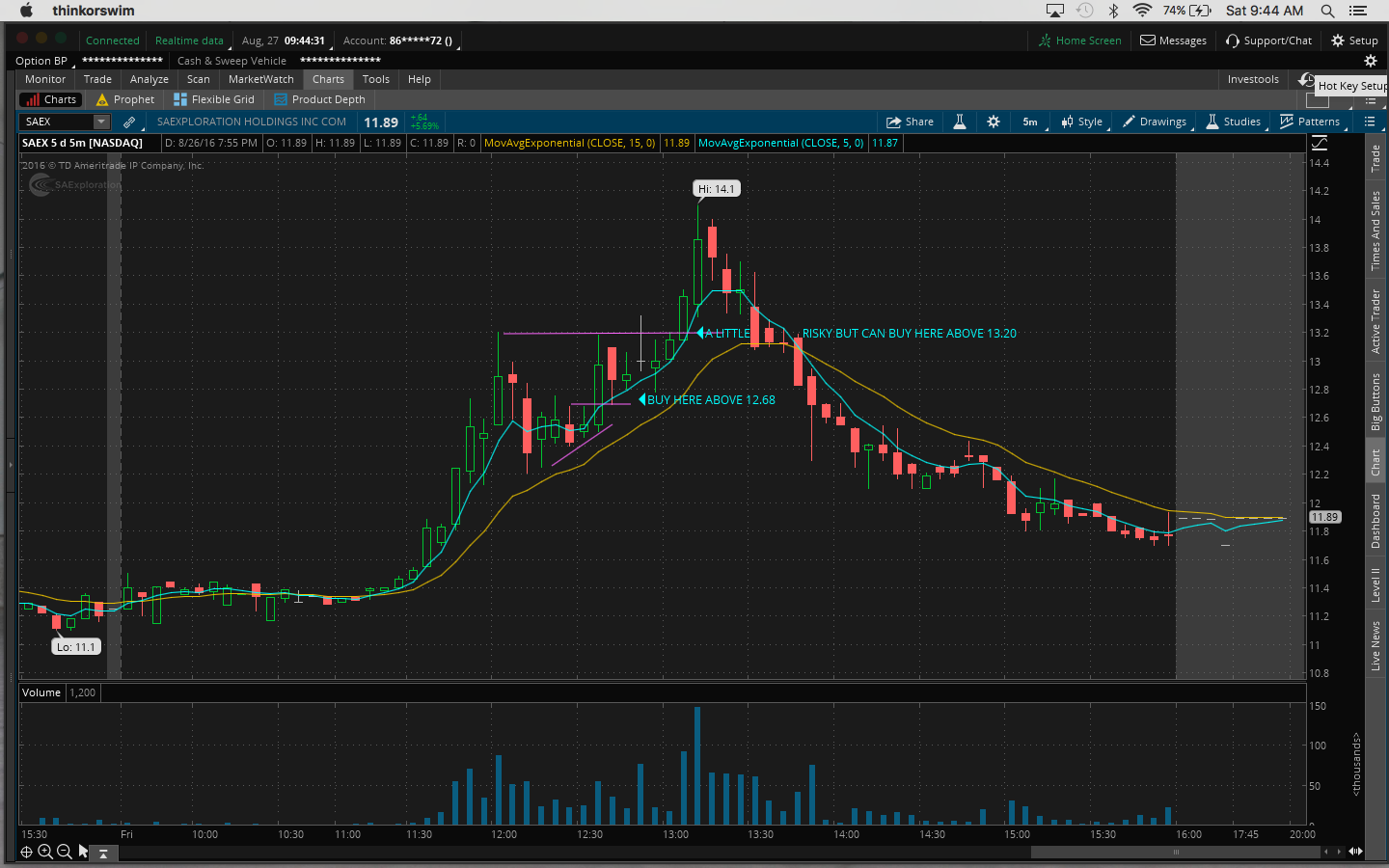
Task: Click the Realtime data status
Action: pos(189,41)
